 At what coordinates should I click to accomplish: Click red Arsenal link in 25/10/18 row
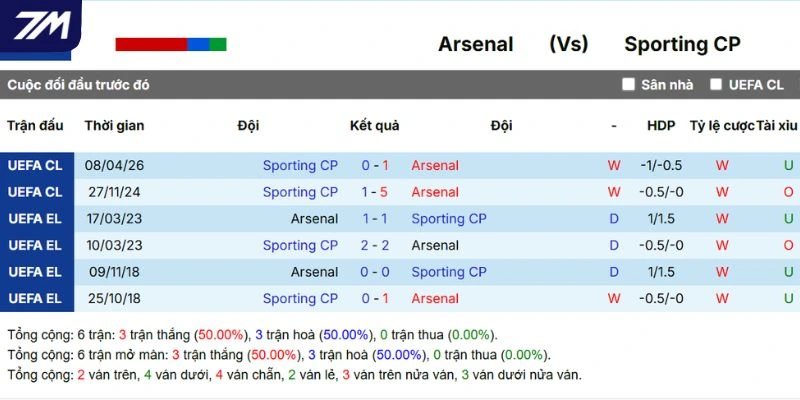(x=435, y=298)
